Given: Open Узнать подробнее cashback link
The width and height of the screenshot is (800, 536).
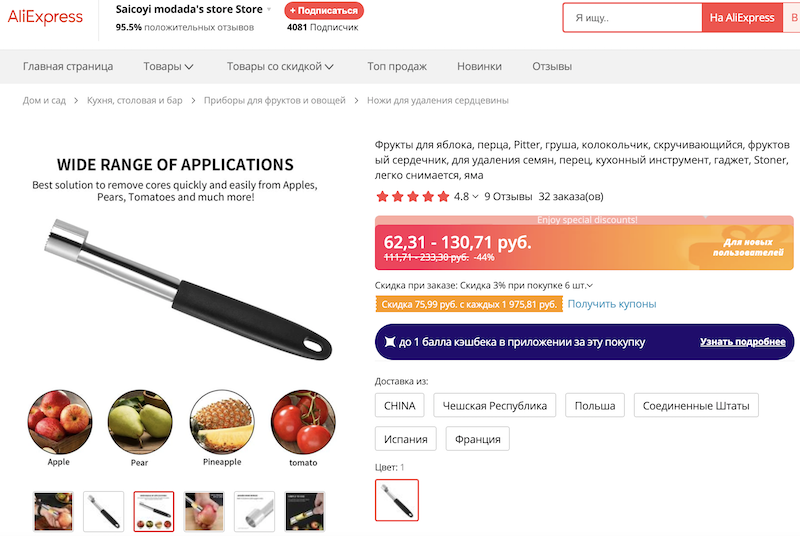Looking at the screenshot, I should (742, 342).
